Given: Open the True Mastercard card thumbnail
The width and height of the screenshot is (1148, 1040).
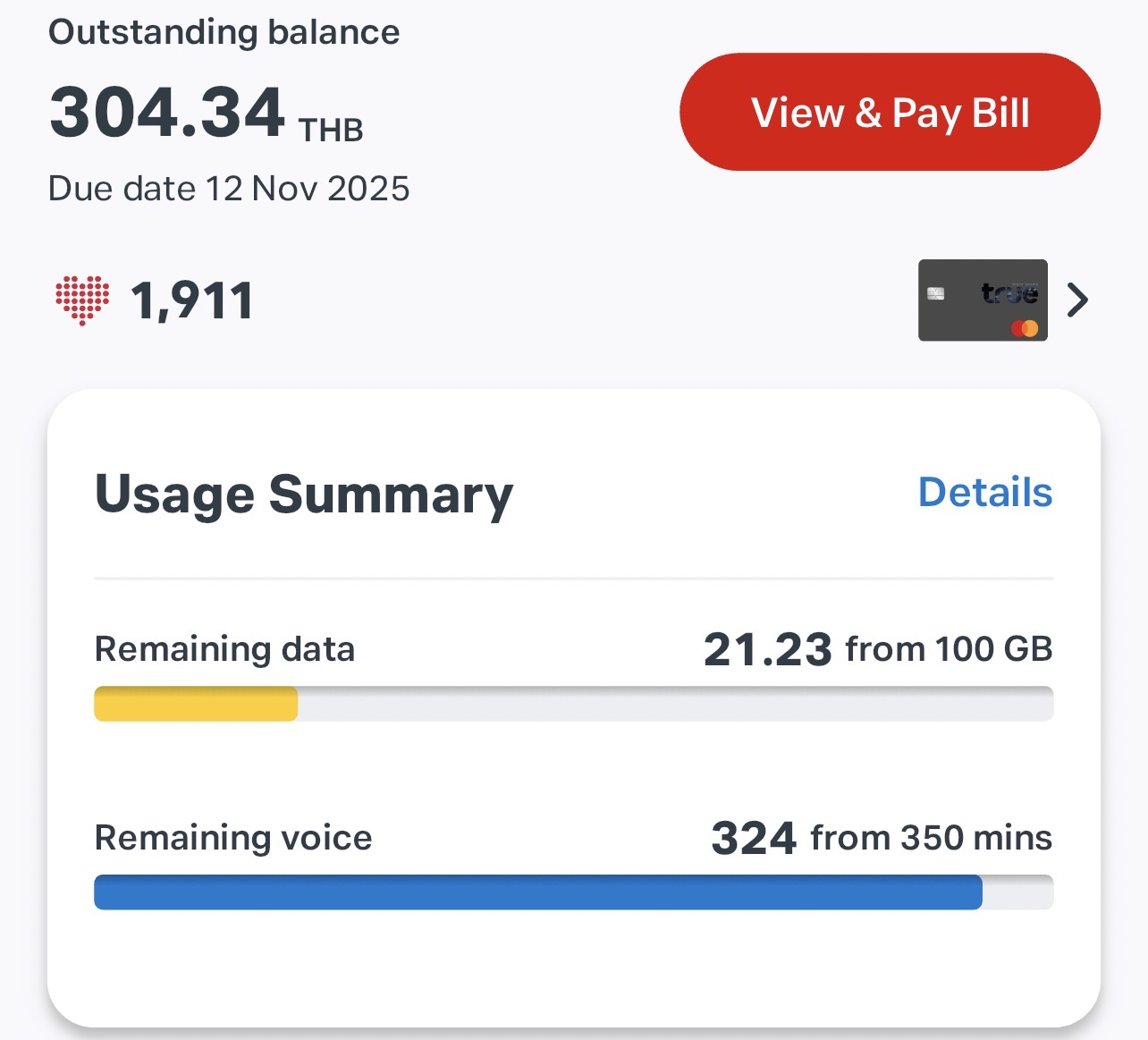Looking at the screenshot, I should point(983,300).
